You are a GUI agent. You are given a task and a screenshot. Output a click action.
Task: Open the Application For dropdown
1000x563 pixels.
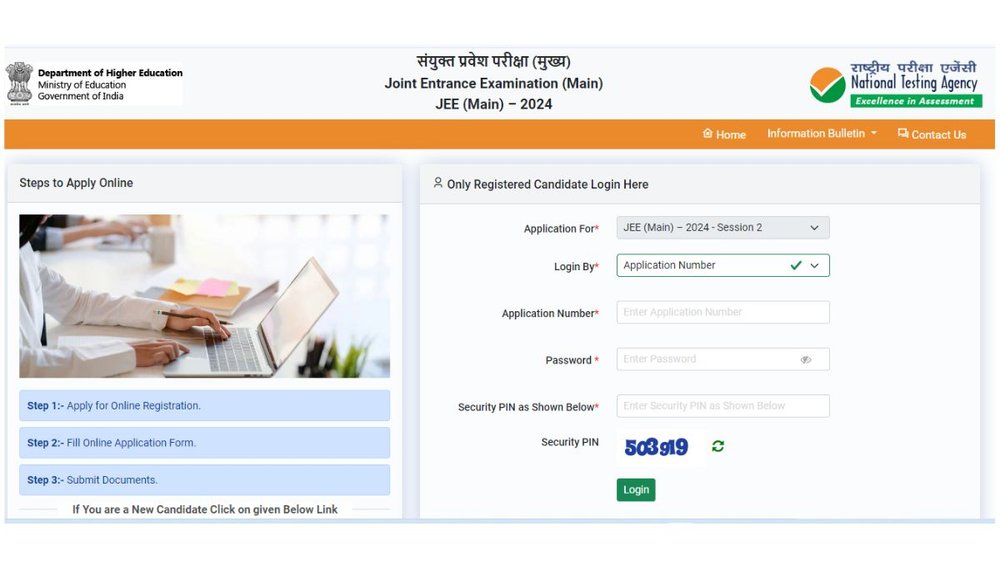pos(723,228)
